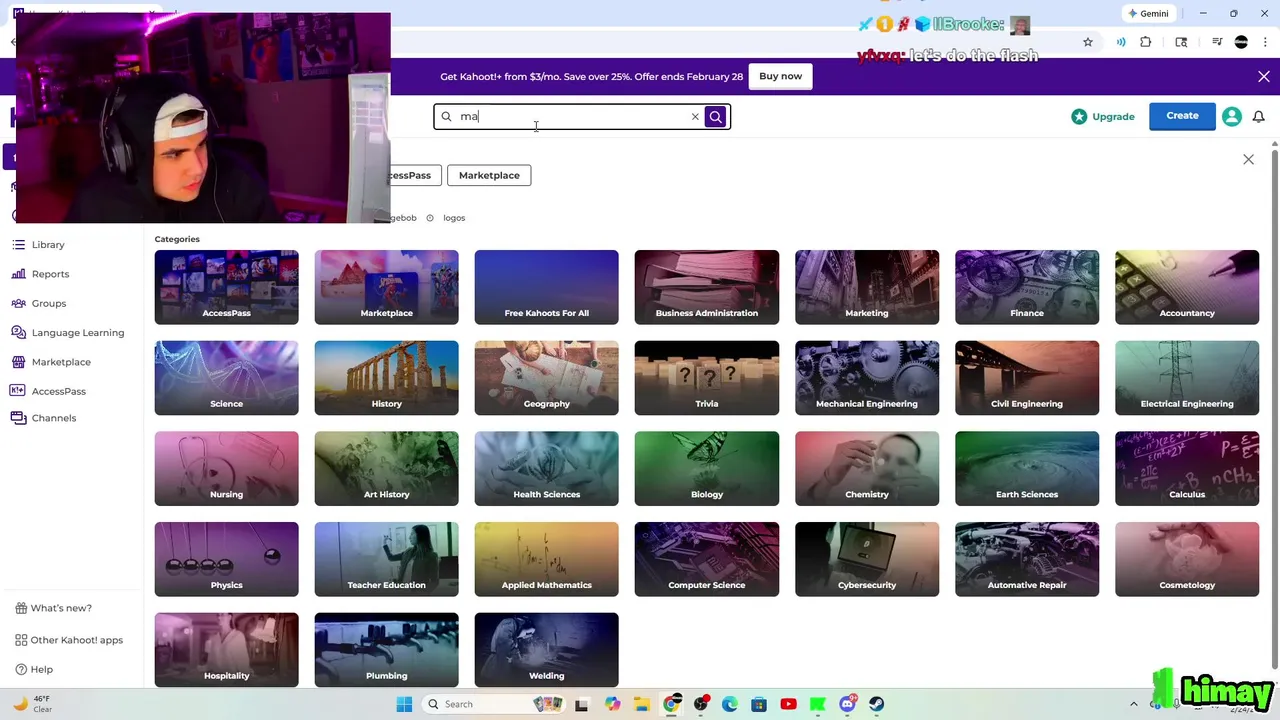Open What's new? in the sidebar
The height and width of the screenshot is (720, 1280).
point(53,608)
